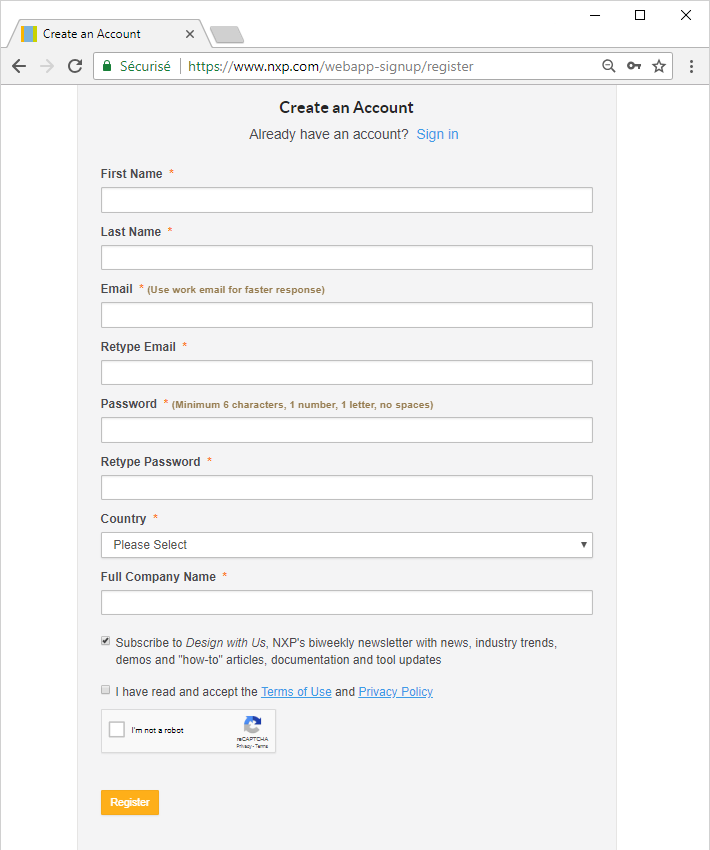Viewport: 710px width, 850px height.
Task: Click the First Name input field
Action: [346, 200]
